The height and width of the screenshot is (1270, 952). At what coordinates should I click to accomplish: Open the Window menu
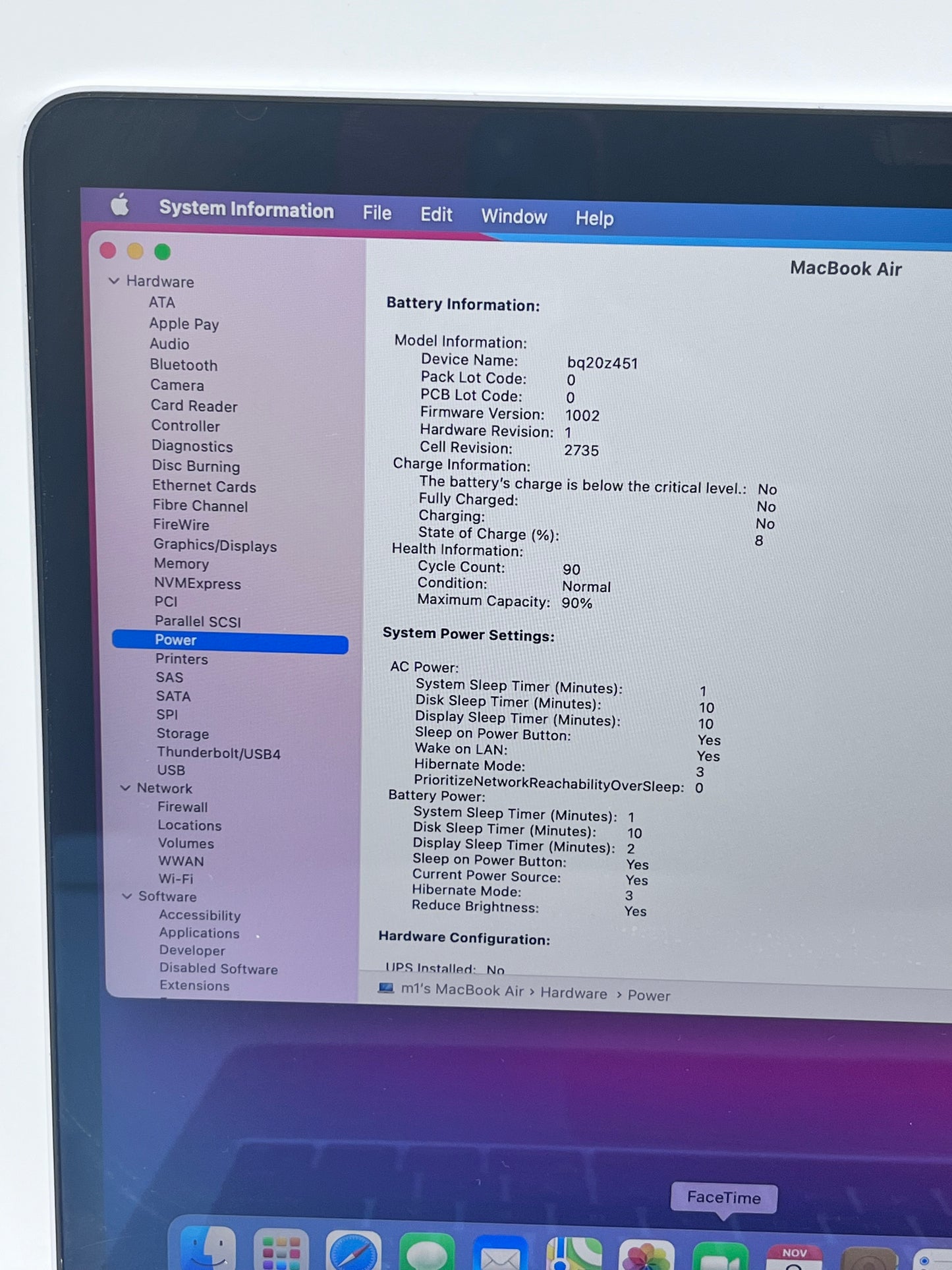click(514, 216)
